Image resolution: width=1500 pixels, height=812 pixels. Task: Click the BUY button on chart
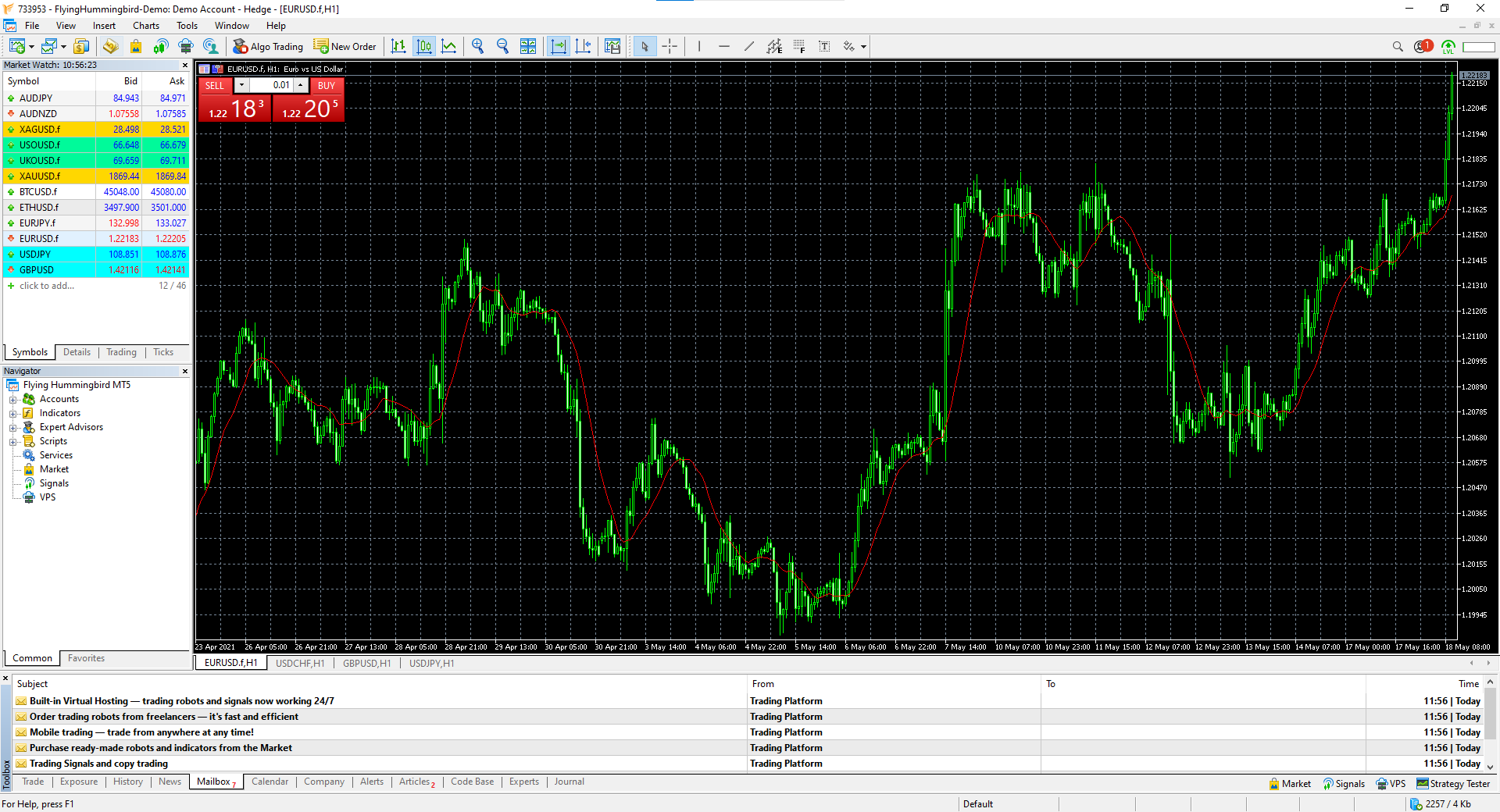(x=327, y=86)
